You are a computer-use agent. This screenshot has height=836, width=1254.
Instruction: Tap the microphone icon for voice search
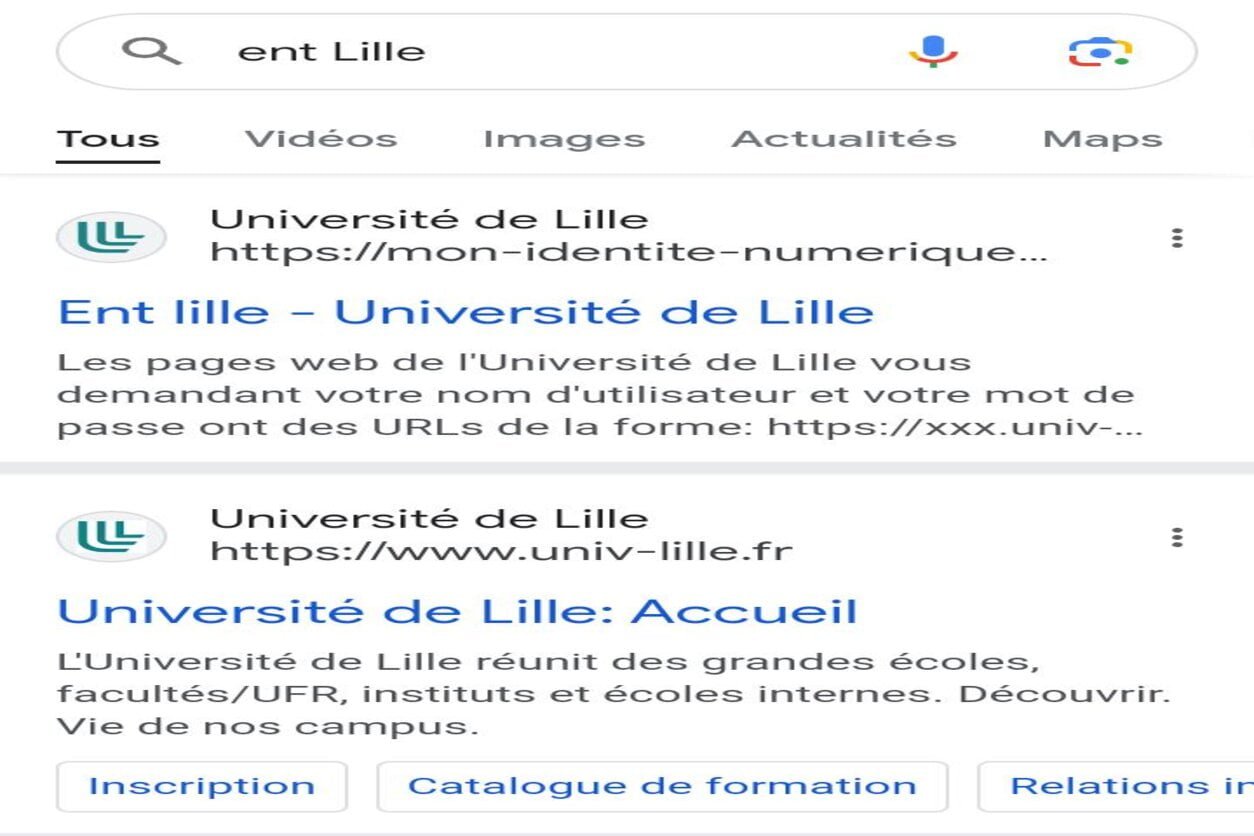point(931,50)
